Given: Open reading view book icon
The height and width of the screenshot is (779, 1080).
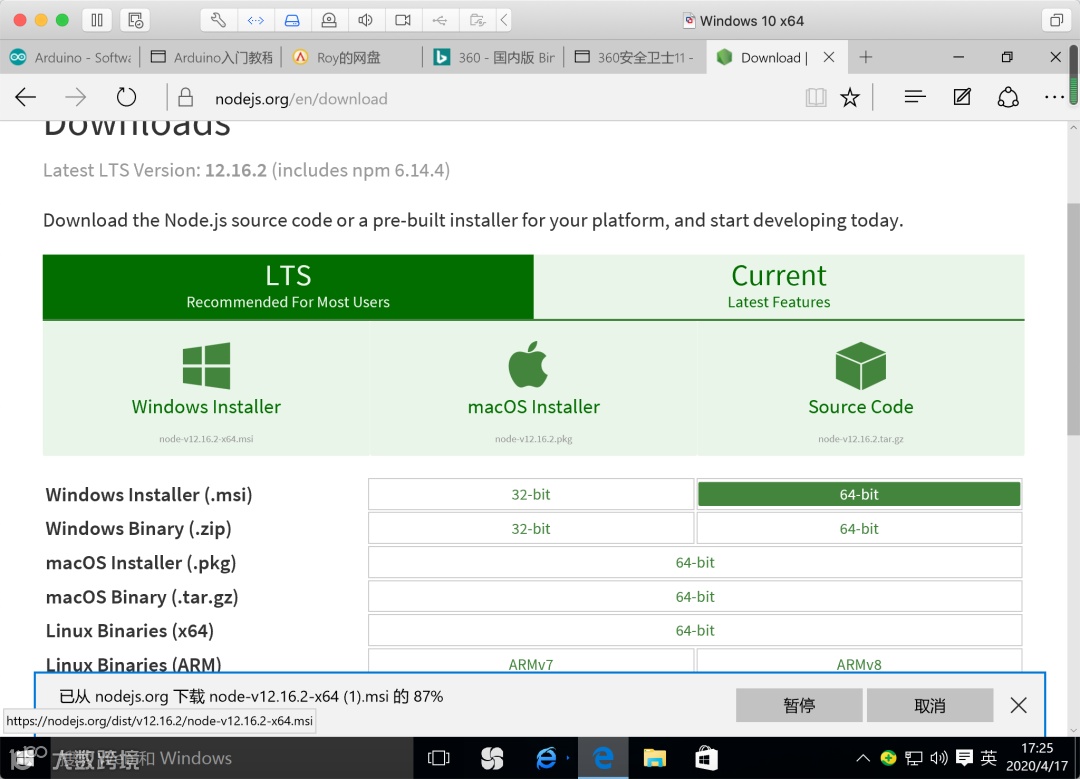Looking at the screenshot, I should [x=816, y=98].
